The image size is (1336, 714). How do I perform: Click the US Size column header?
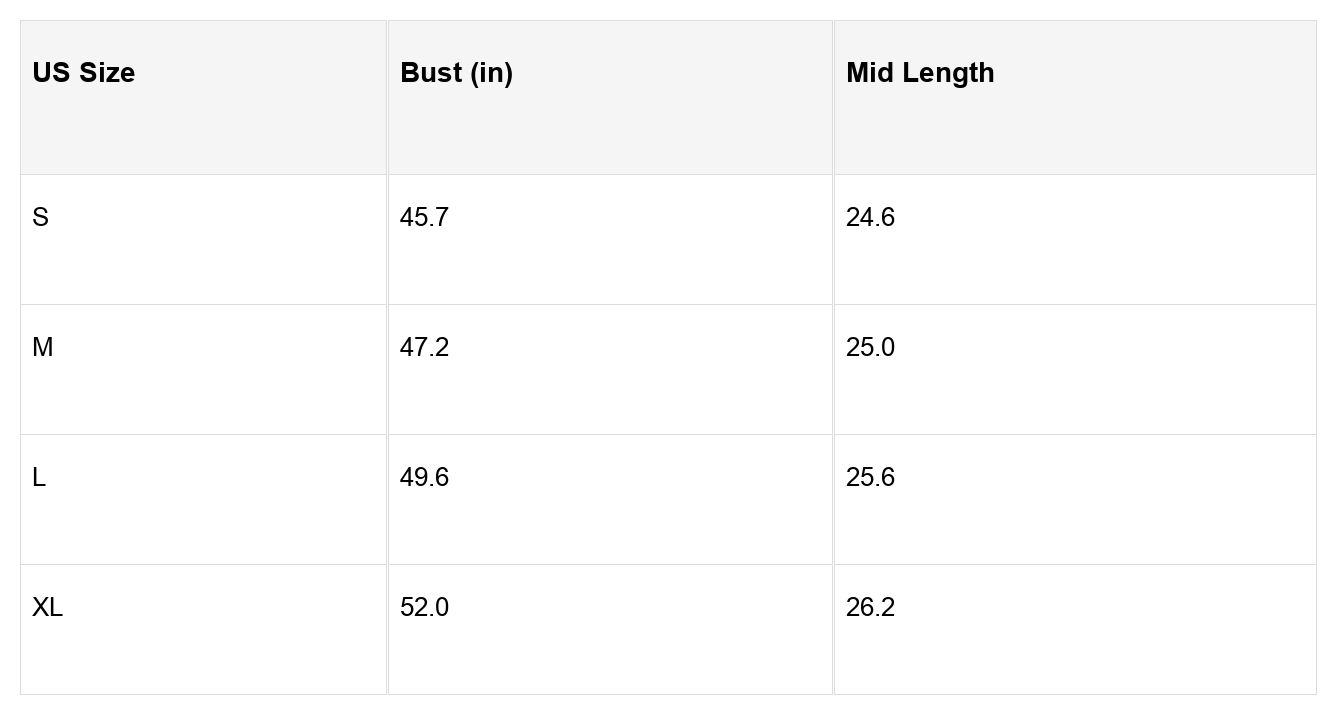coord(84,73)
